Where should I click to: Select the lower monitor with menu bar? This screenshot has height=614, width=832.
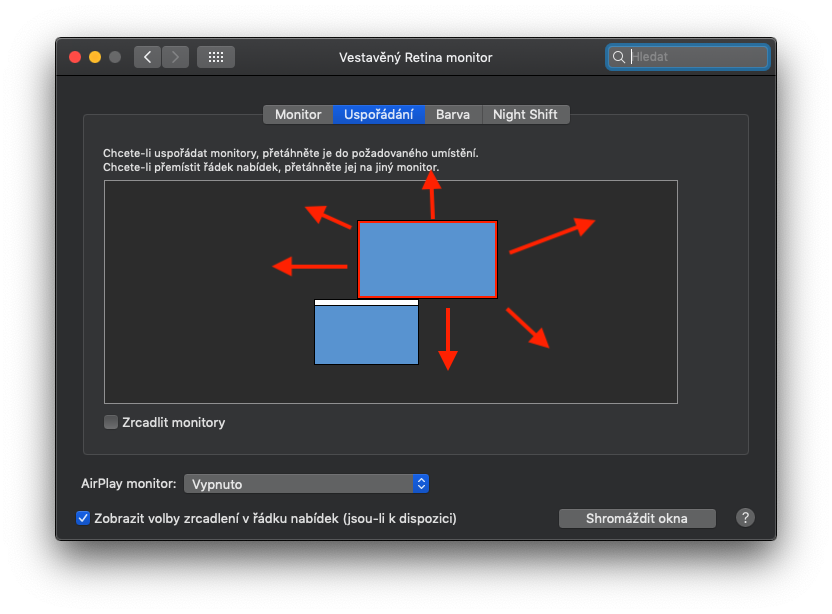pos(366,336)
